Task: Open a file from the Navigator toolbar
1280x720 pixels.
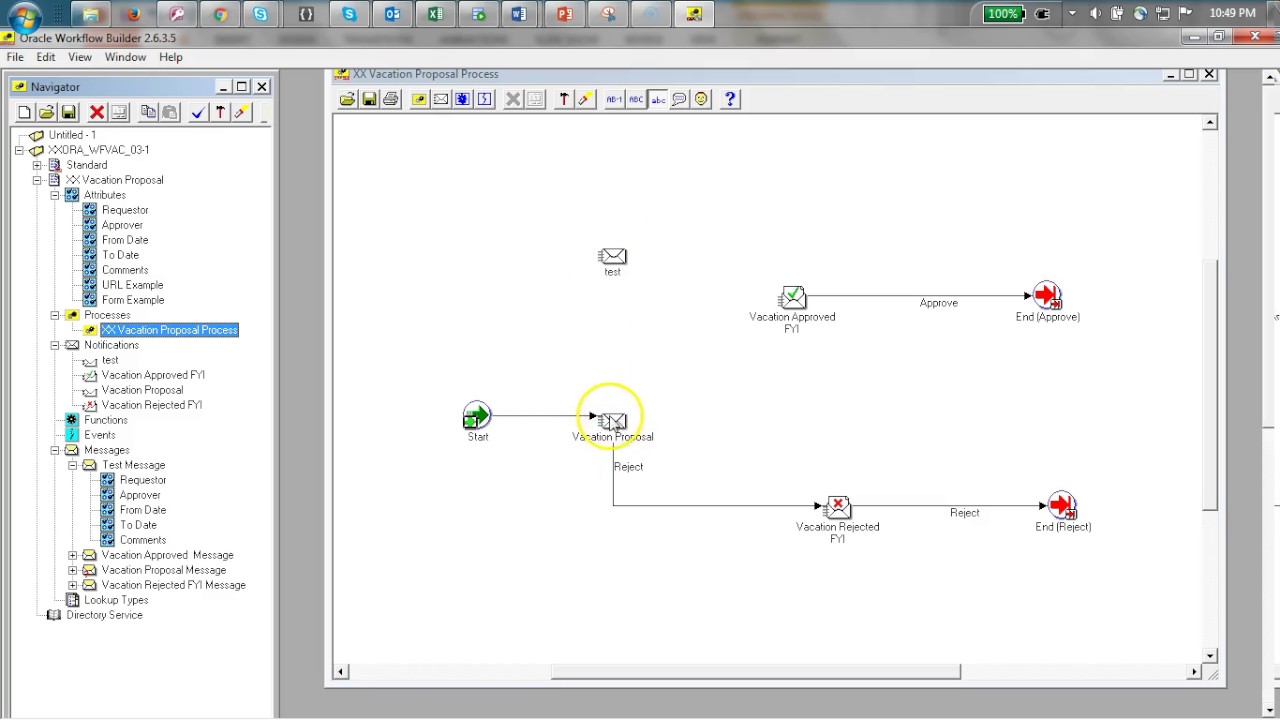Action: 47,113
